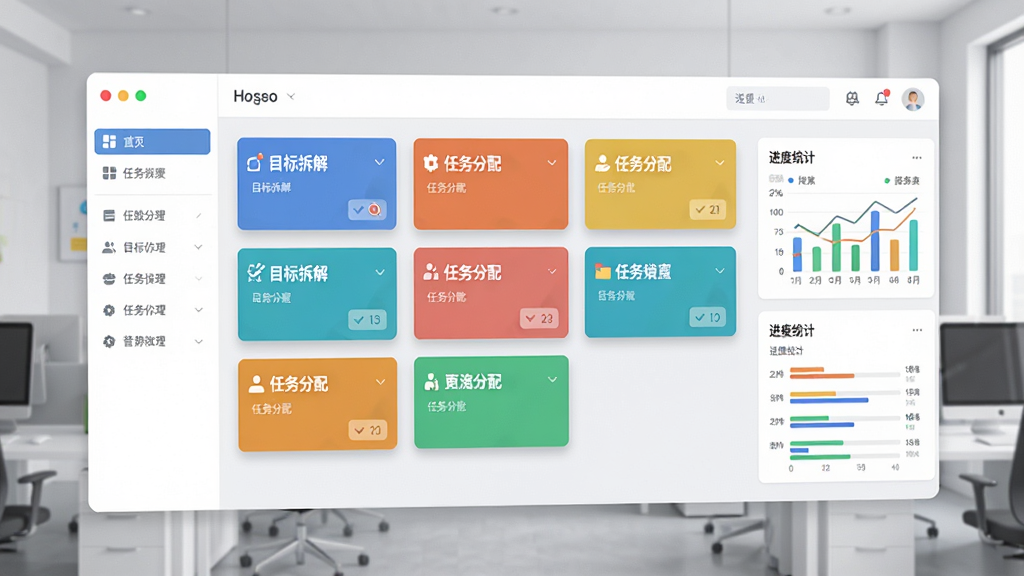
Task: Open the three-dot menu on the line chart panel
Action: point(917,157)
